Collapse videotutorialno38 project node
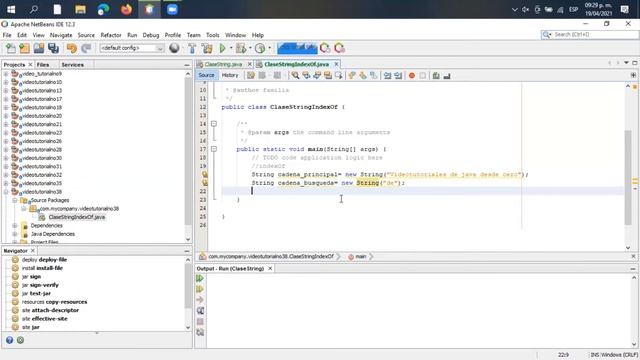The height and width of the screenshot is (360, 640). tap(6, 192)
